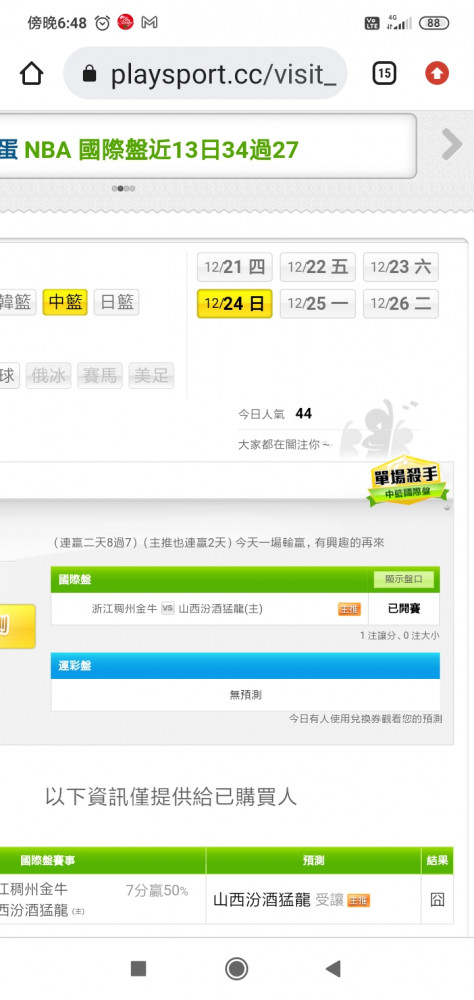This screenshot has height=1000, width=474.
Task: Tap the Chrome home icon
Action: coord(31,74)
